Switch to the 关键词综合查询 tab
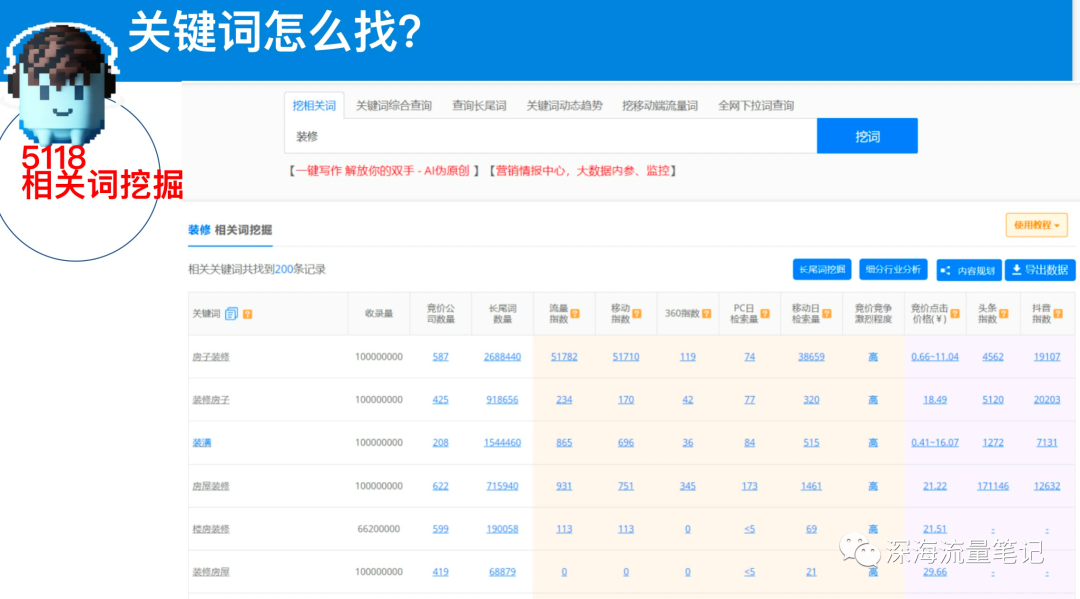Screen dimensions: 1080x599 pyautogui.click(x=393, y=105)
